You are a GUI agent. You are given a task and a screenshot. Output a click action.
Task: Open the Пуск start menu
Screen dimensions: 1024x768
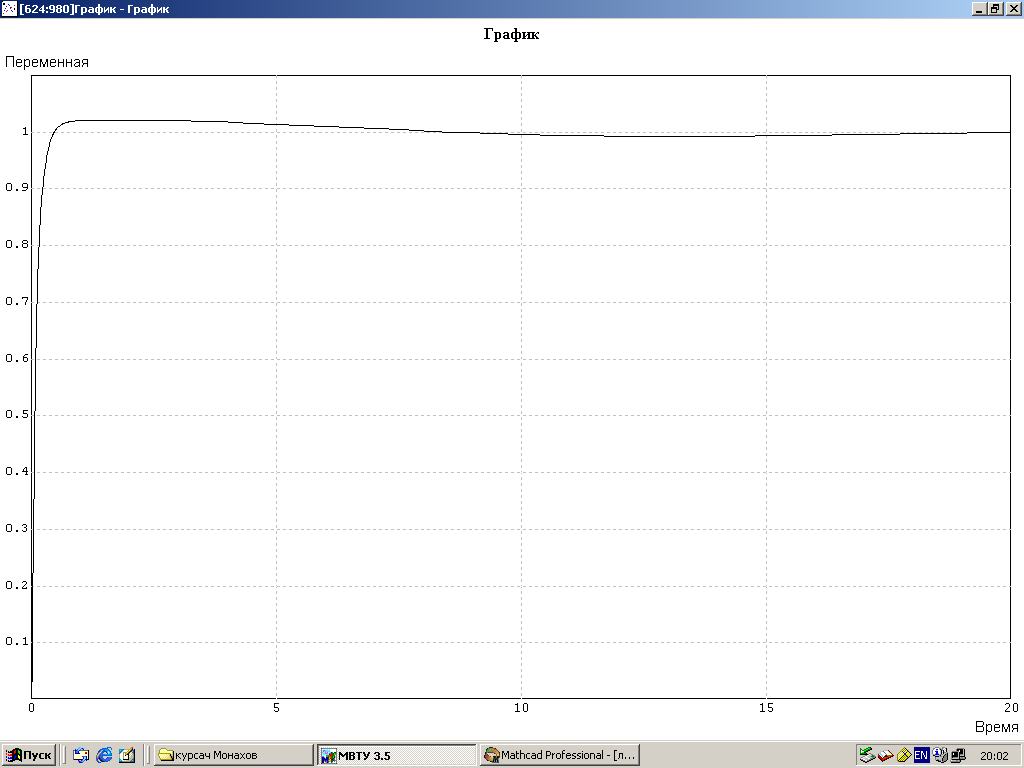tap(28, 756)
